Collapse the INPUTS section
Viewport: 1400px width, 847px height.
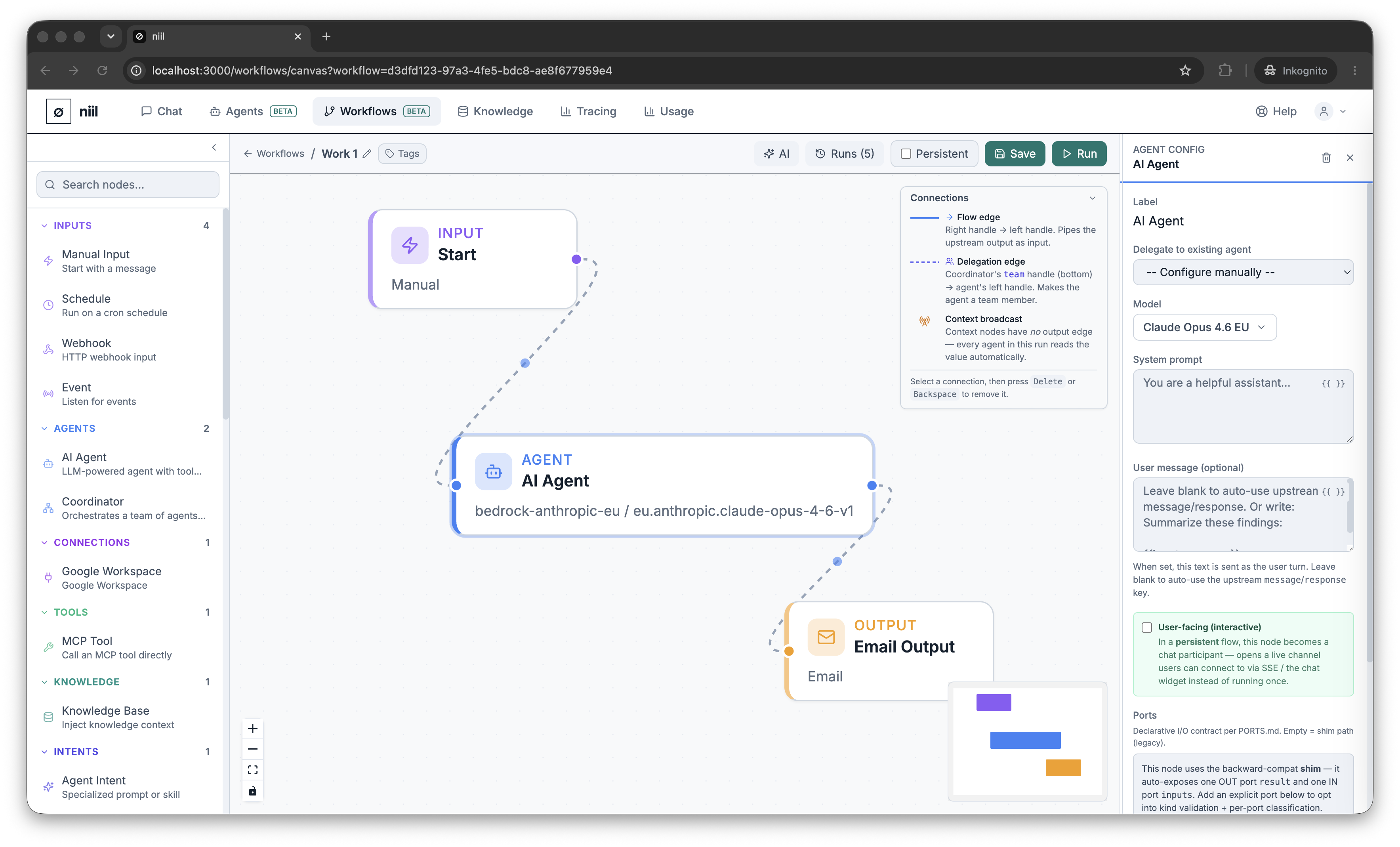click(44, 225)
